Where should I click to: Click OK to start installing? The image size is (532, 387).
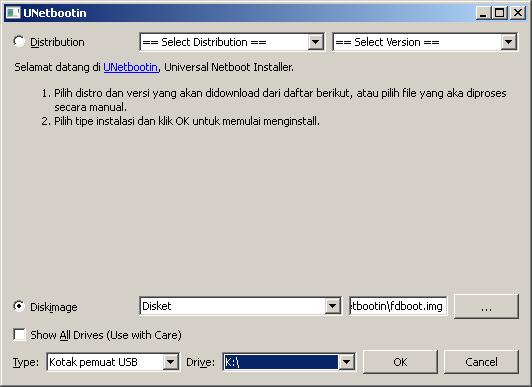click(x=400, y=362)
